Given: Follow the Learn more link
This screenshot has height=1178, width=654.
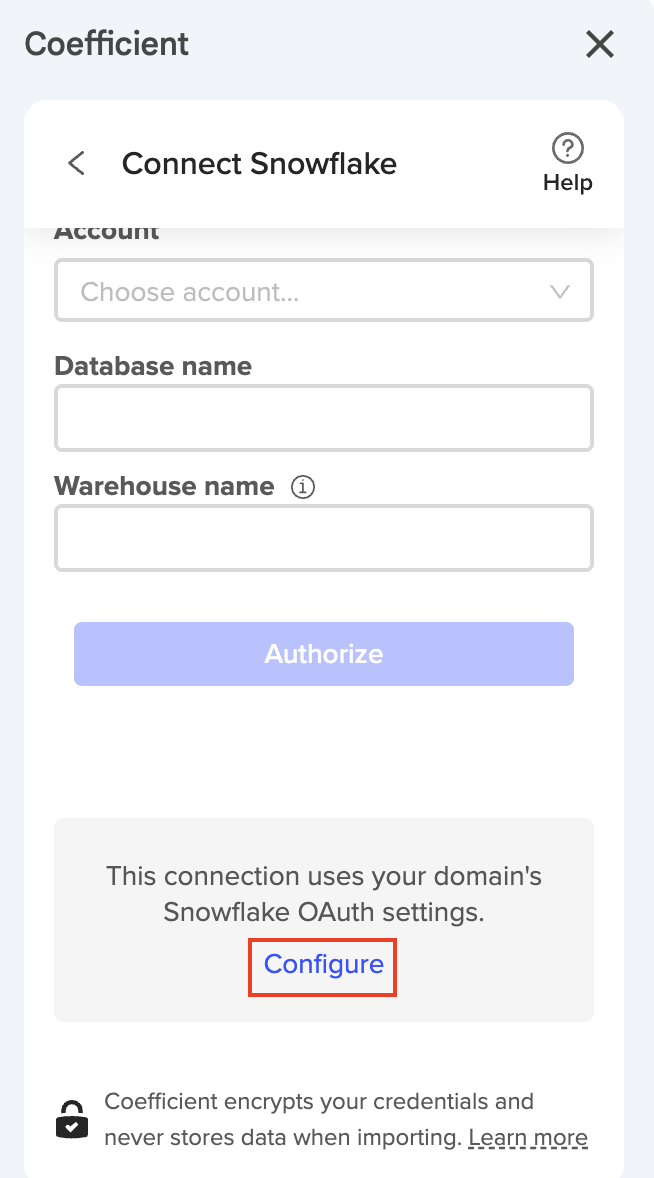Looking at the screenshot, I should [527, 1137].
